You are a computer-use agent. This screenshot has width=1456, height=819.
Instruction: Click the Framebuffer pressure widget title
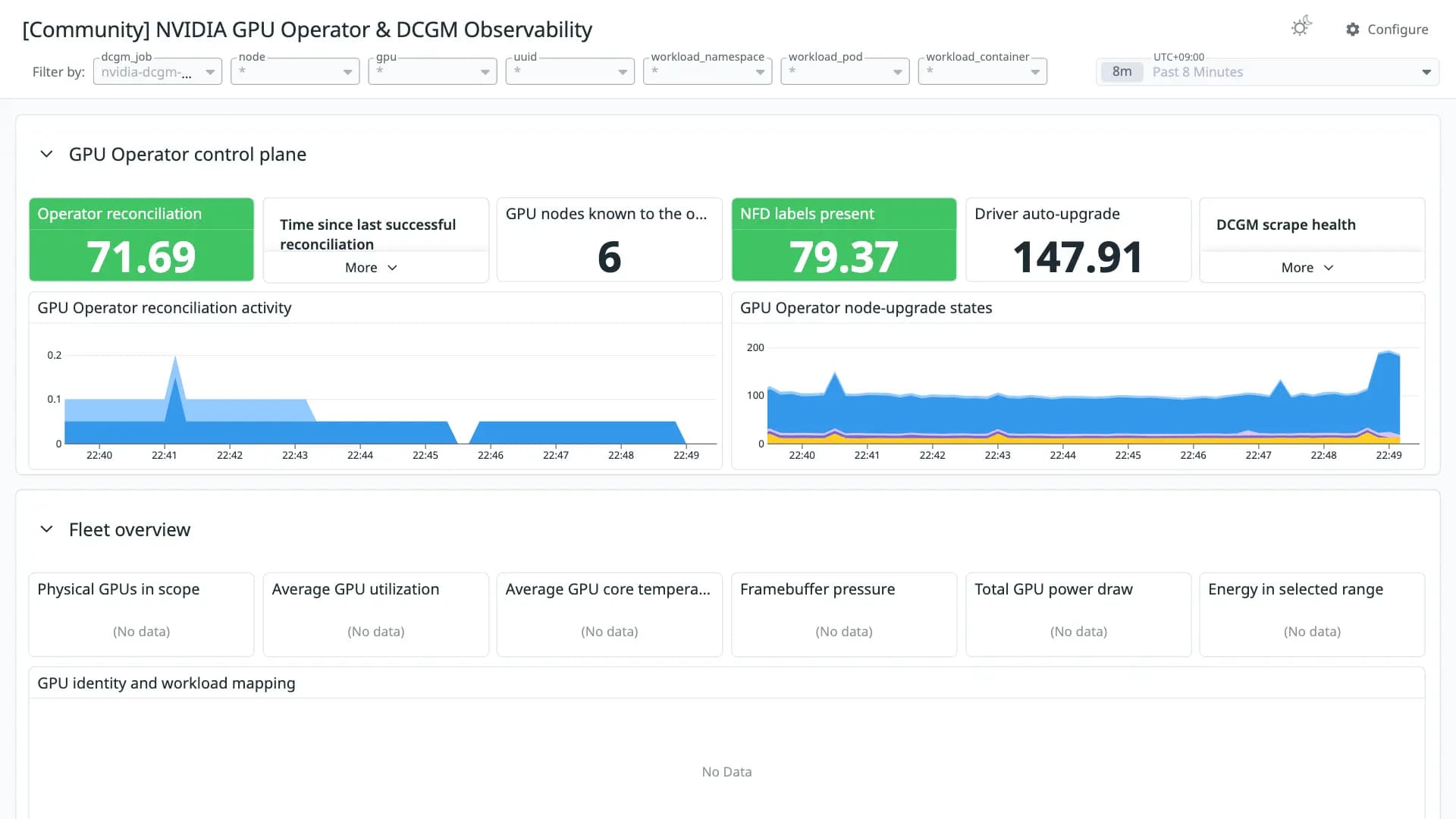coord(817,589)
